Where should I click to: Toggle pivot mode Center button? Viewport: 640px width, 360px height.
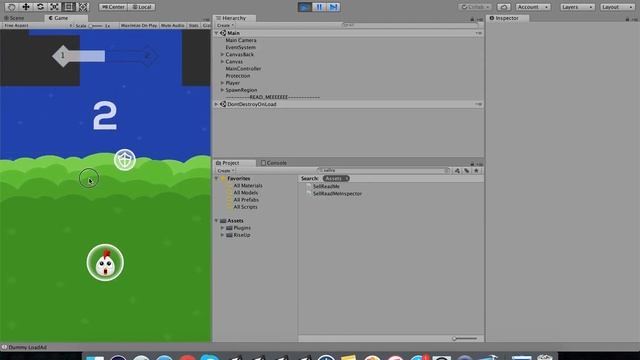113,7
